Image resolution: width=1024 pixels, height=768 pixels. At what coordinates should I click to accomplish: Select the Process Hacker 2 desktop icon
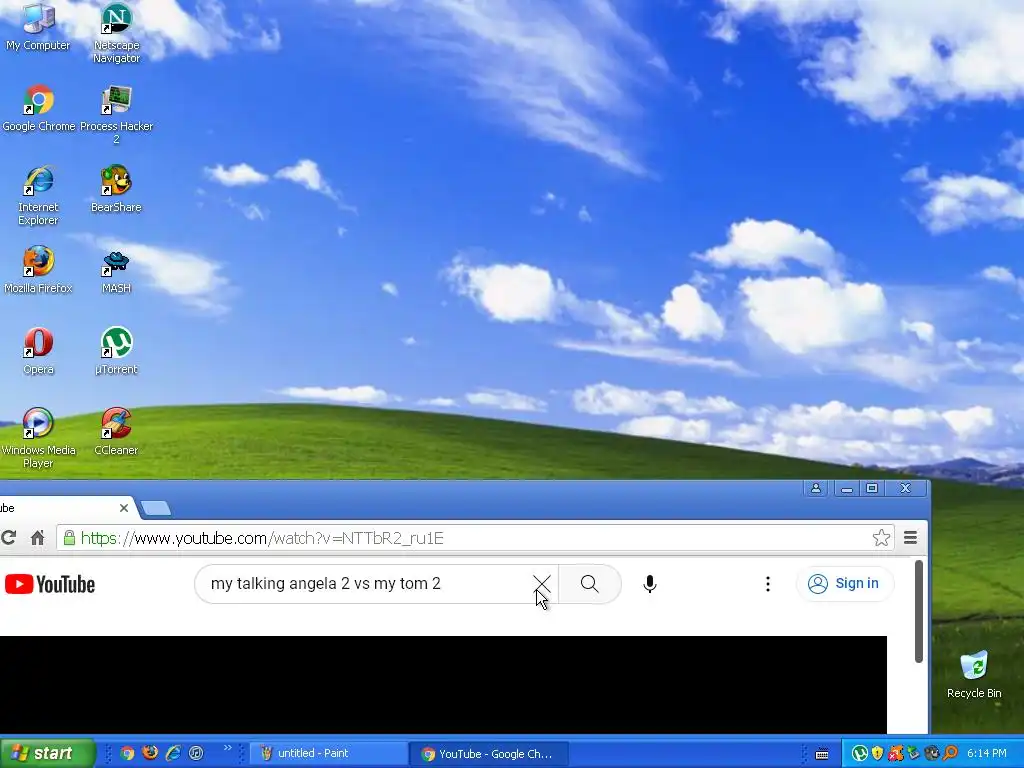[116, 114]
